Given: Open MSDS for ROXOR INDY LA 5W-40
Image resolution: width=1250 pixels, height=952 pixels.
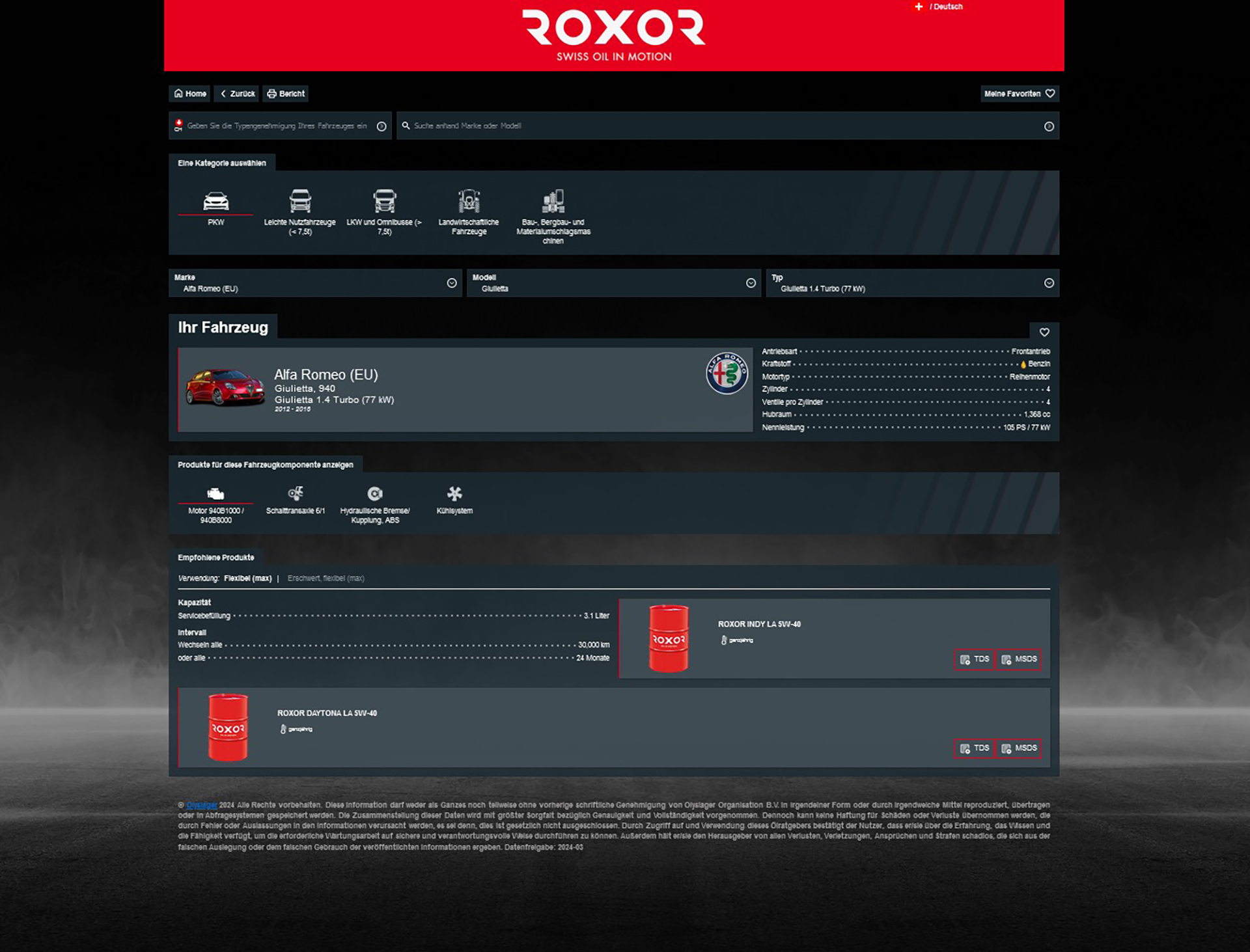Looking at the screenshot, I should 1019,659.
